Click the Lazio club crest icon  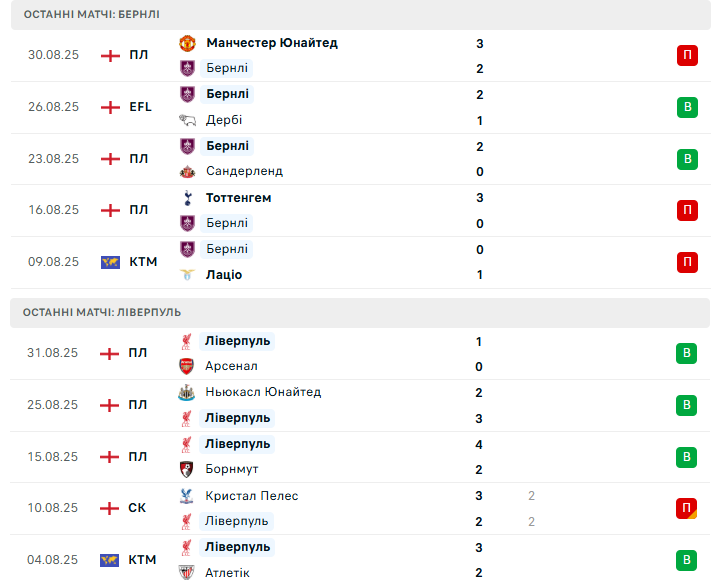(x=187, y=275)
